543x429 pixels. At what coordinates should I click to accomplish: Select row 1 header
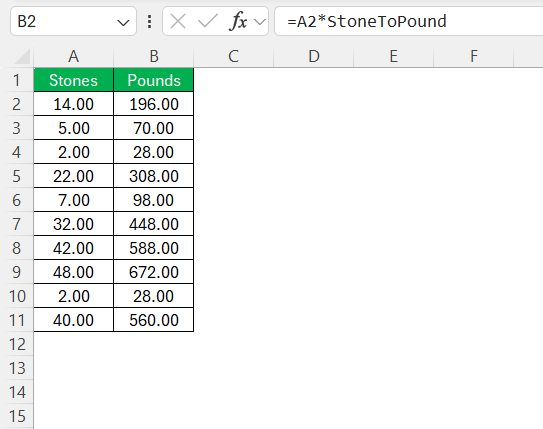17,80
